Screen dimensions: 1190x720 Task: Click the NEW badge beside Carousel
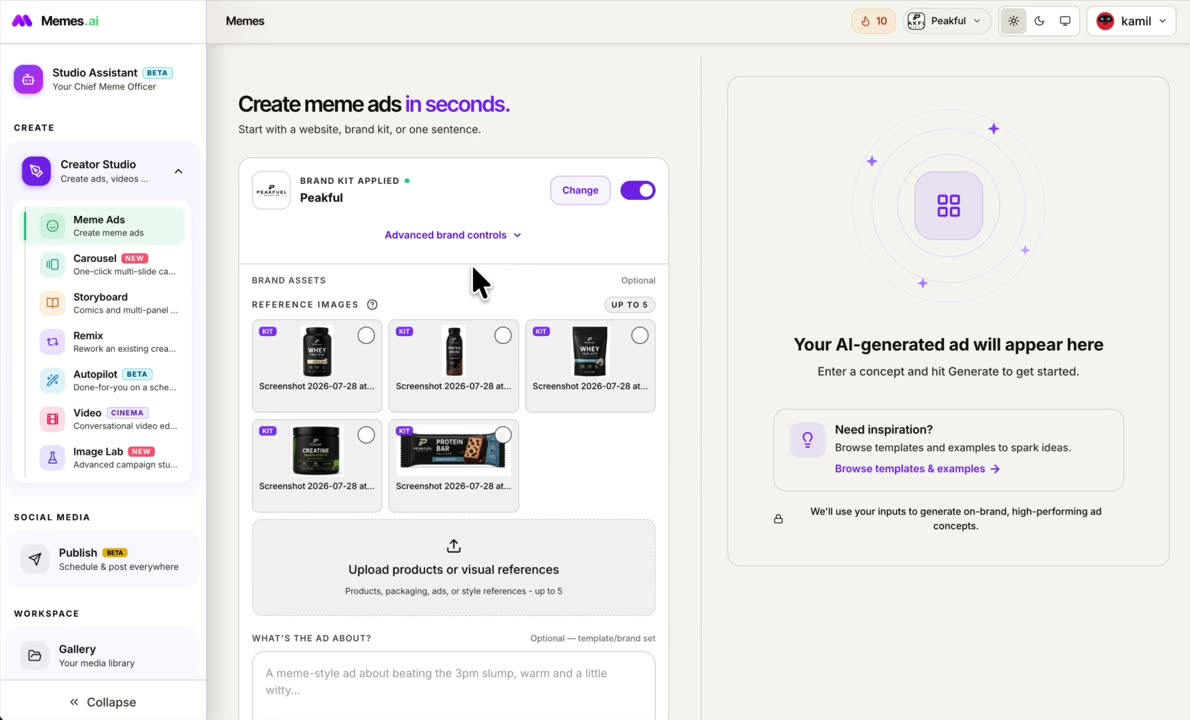tap(134, 258)
